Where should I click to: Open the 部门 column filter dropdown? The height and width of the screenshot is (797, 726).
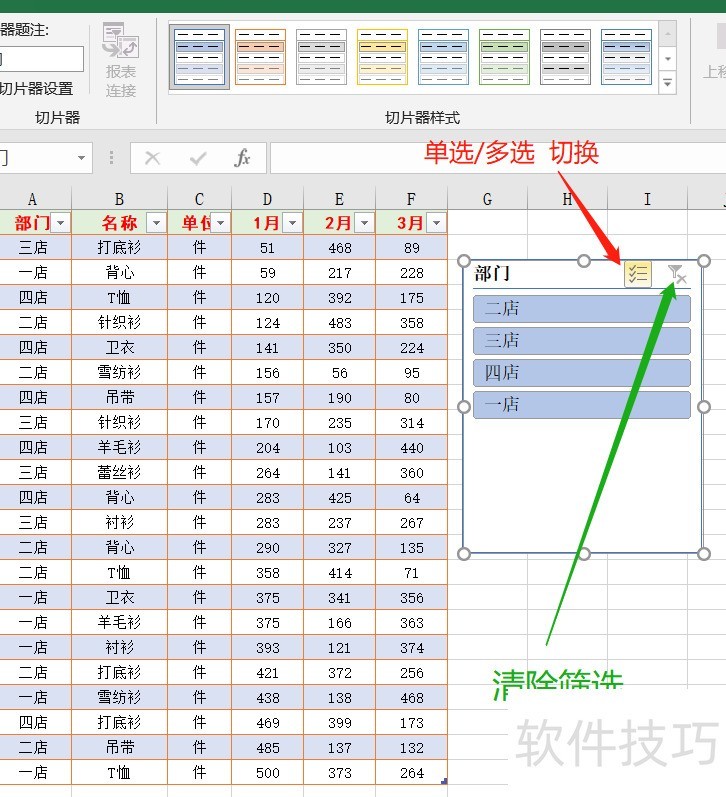coord(61,223)
